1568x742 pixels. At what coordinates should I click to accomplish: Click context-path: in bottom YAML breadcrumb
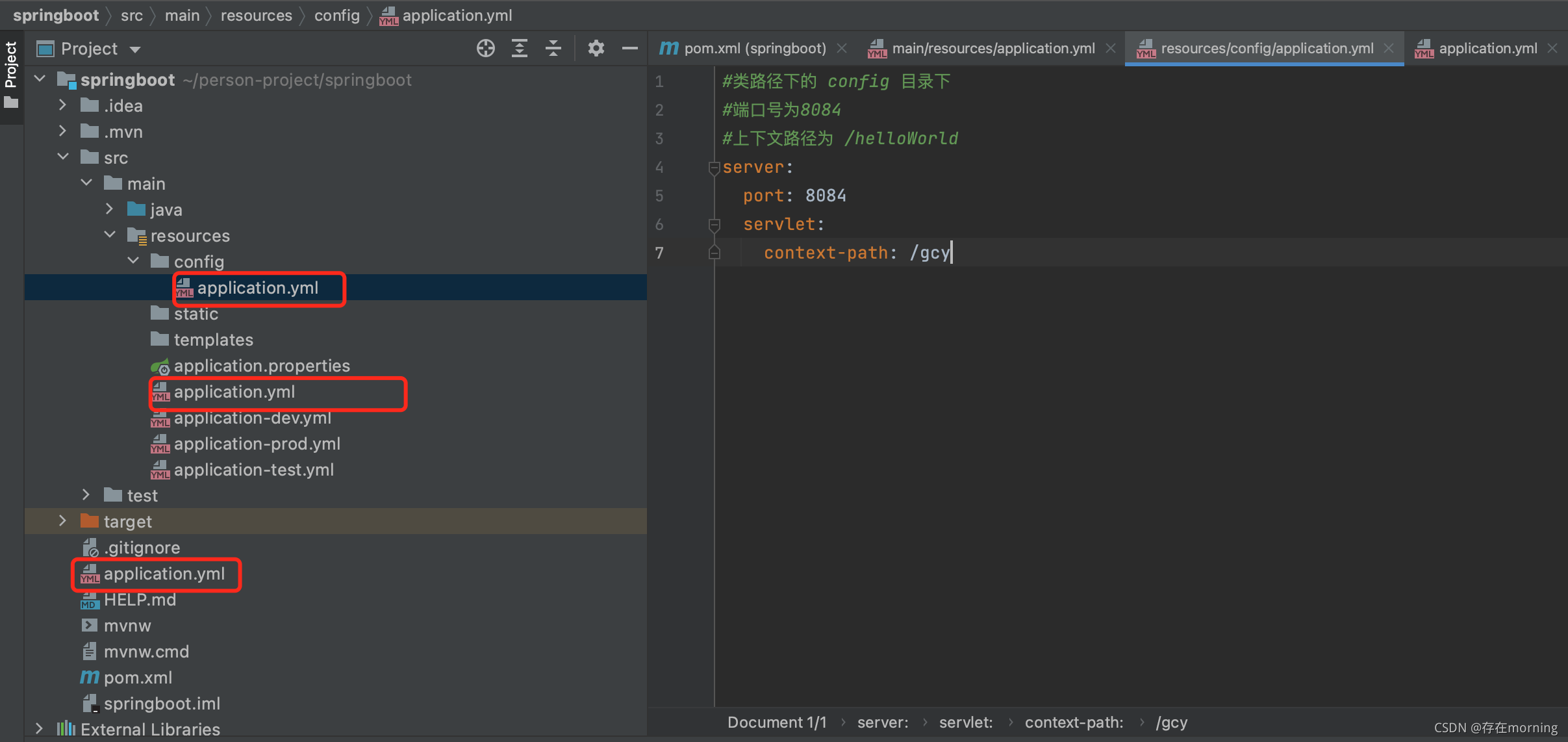tap(1074, 723)
